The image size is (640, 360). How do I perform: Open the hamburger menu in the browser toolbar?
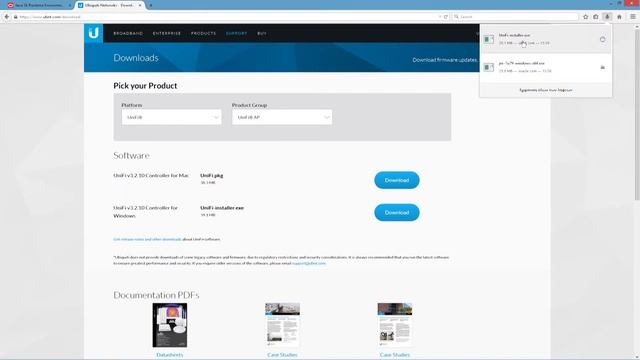pyautogui.click(x=633, y=17)
